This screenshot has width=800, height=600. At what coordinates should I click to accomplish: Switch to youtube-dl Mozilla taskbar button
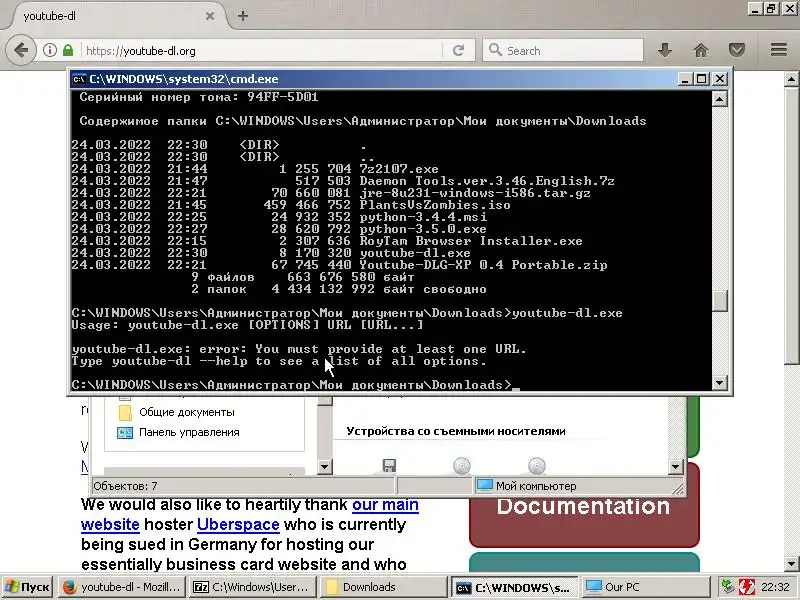122,587
